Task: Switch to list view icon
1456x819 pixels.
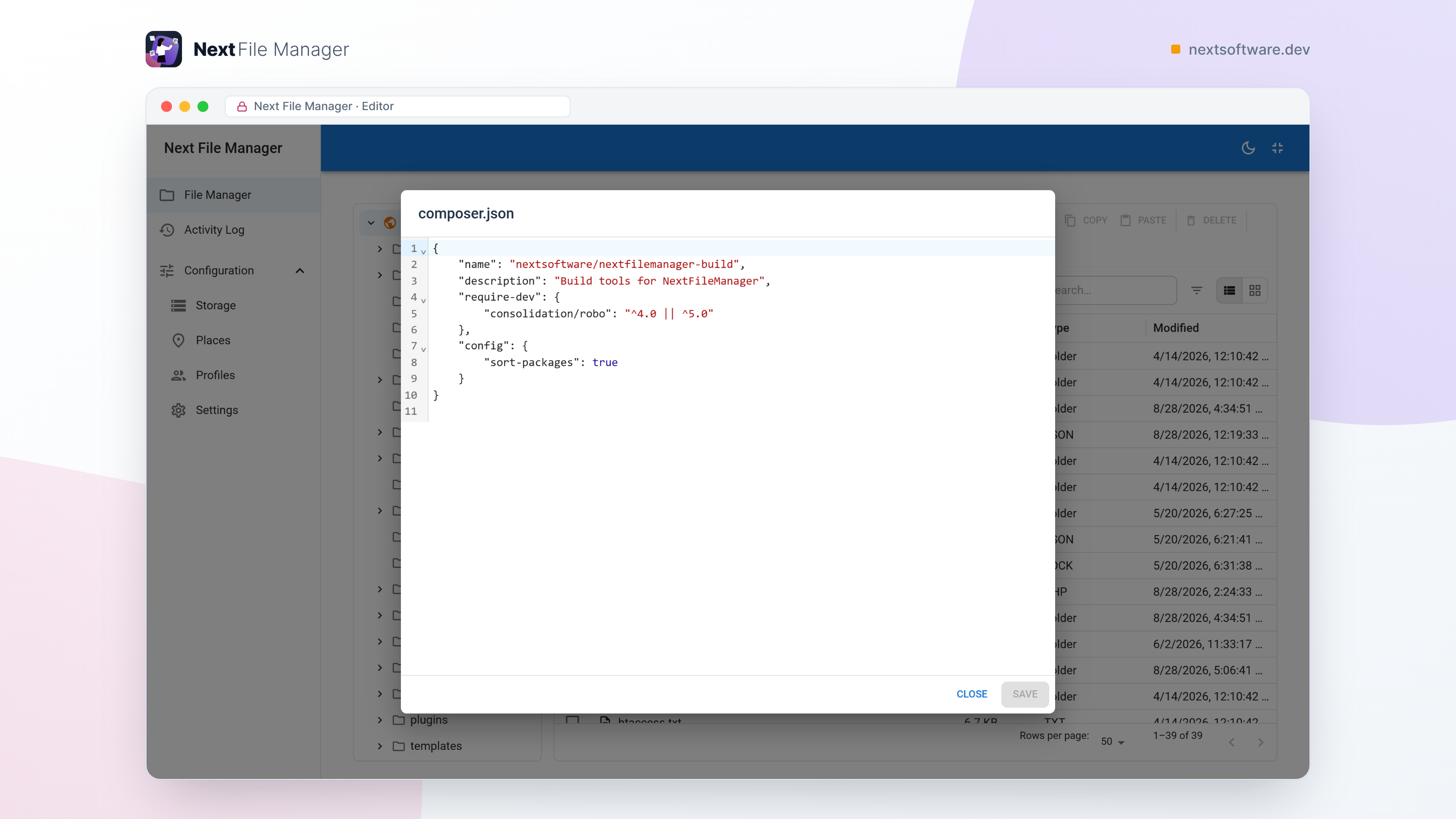Action: (x=1229, y=291)
